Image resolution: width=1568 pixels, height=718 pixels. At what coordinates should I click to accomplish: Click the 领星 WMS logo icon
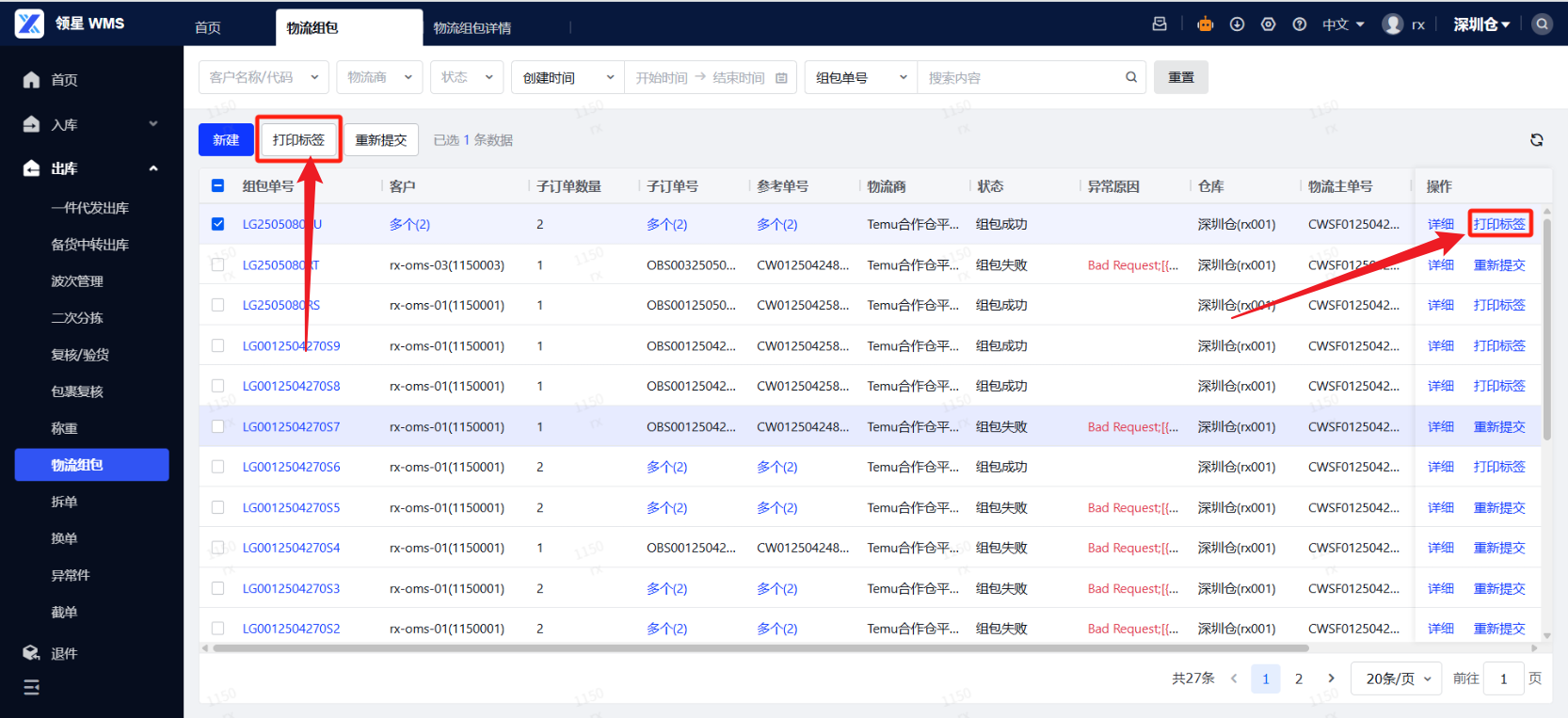point(30,24)
